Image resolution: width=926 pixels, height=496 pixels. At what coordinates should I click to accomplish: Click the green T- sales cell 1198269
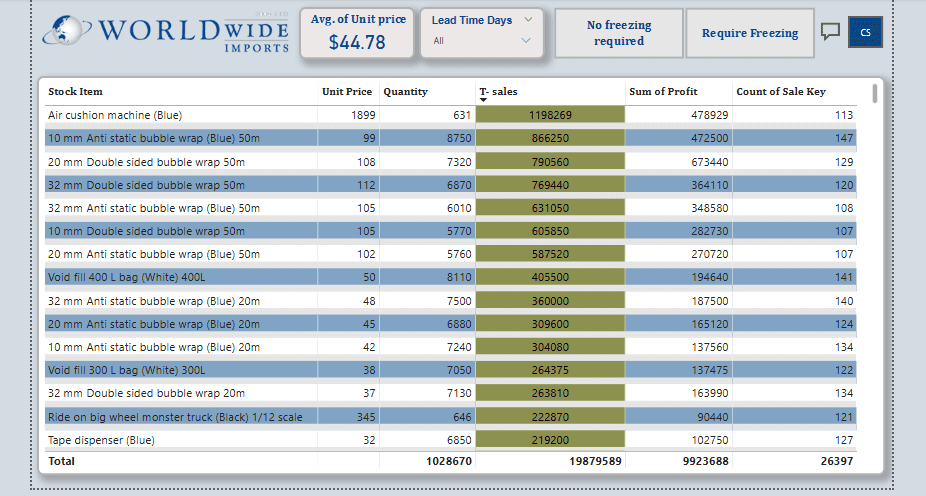(550, 115)
